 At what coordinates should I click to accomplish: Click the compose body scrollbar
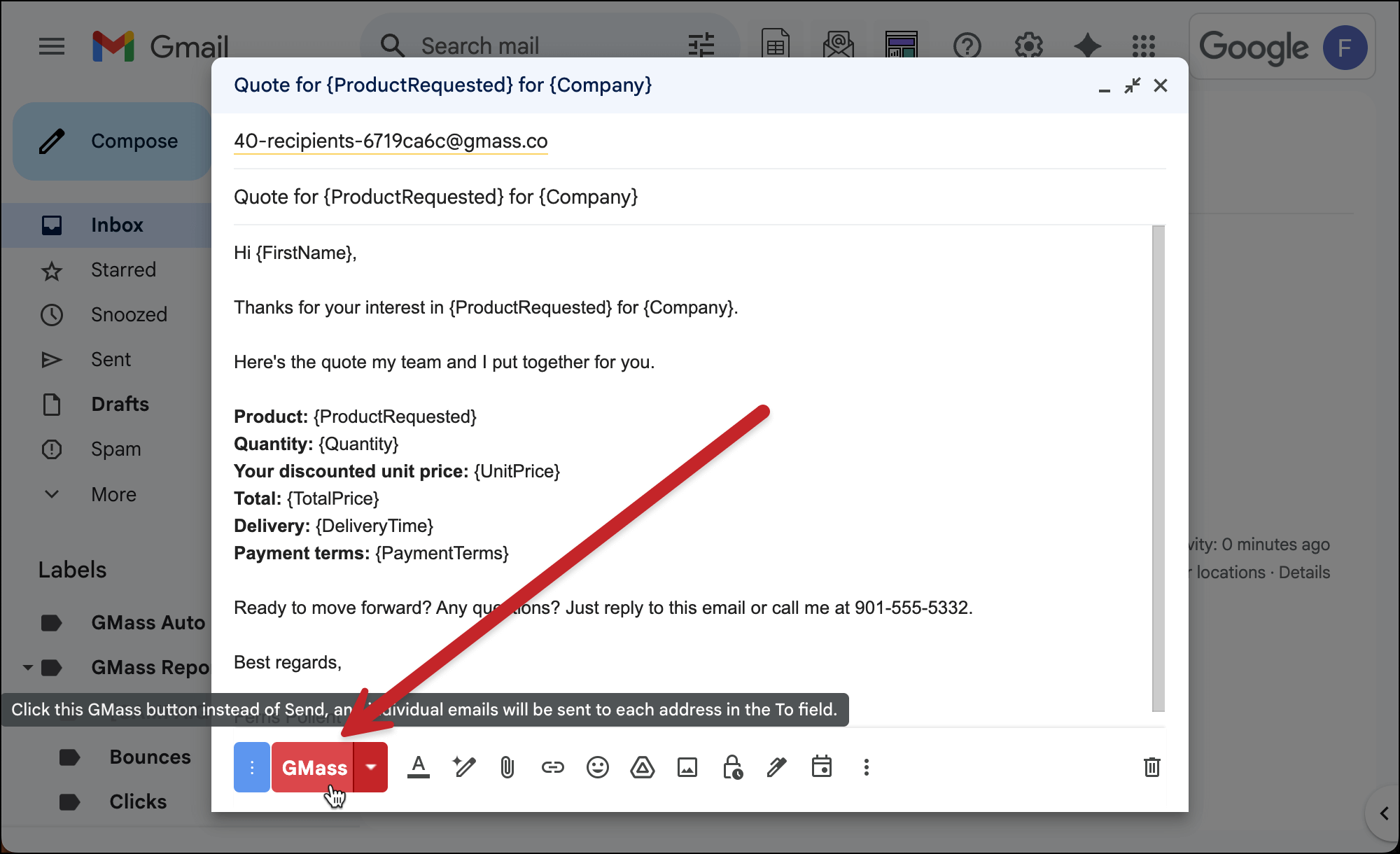pyautogui.click(x=1158, y=468)
